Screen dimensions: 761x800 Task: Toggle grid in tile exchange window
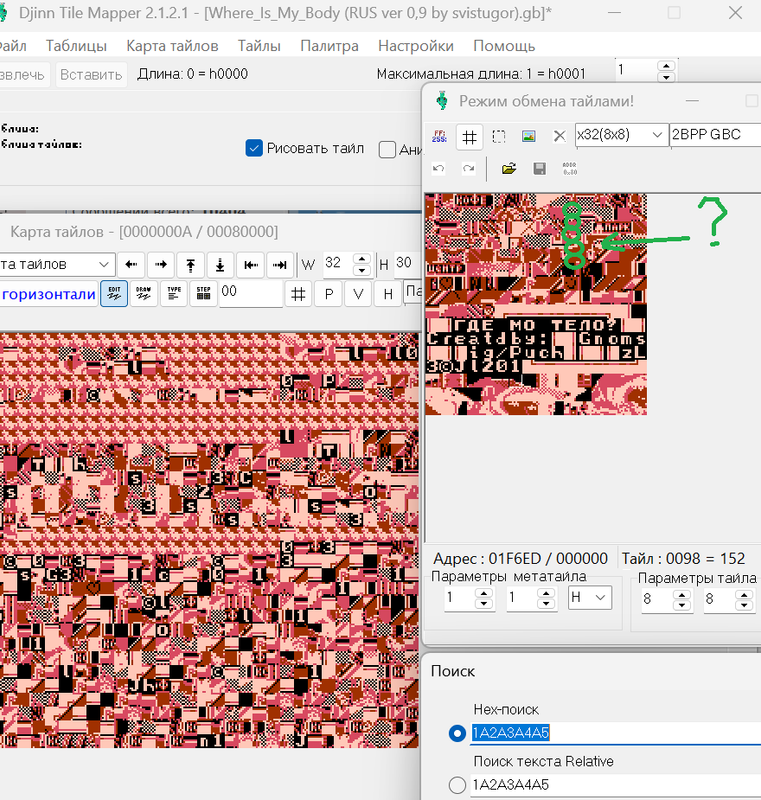pos(469,136)
